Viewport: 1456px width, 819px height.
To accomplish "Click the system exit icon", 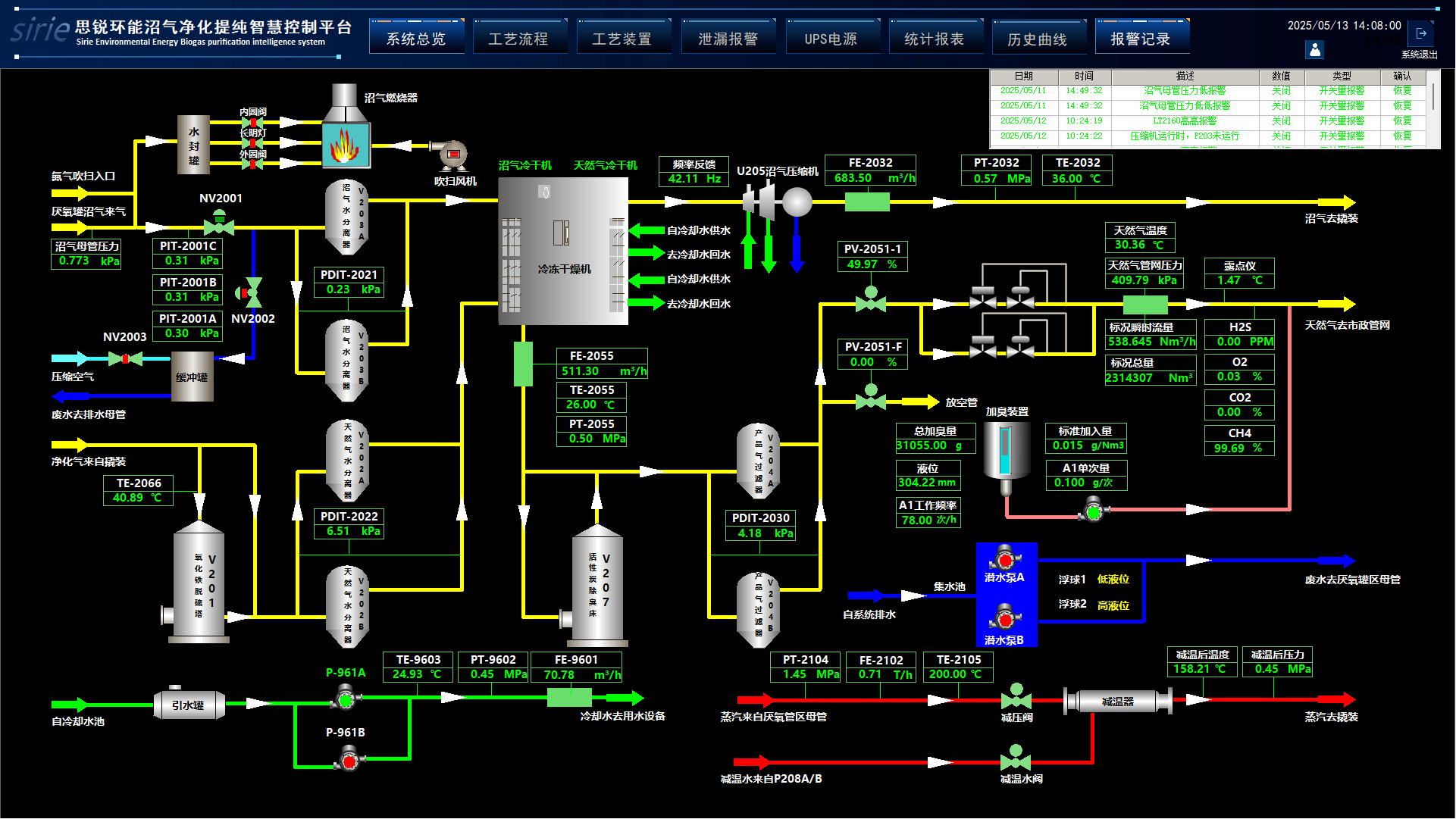I will pyautogui.click(x=1421, y=33).
